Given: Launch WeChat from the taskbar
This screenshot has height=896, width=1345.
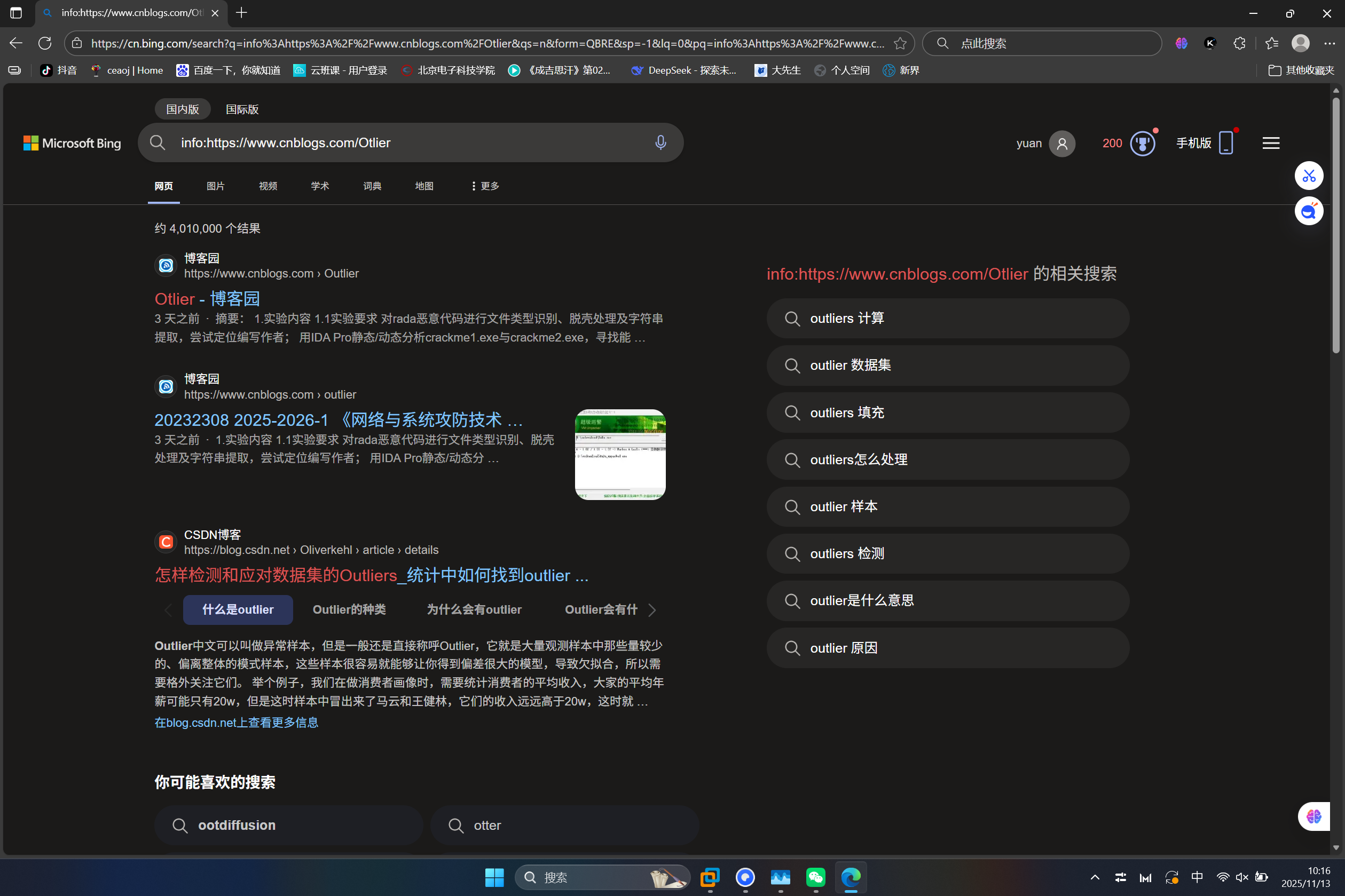Looking at the screenshot, I should [x=815, y=878].
